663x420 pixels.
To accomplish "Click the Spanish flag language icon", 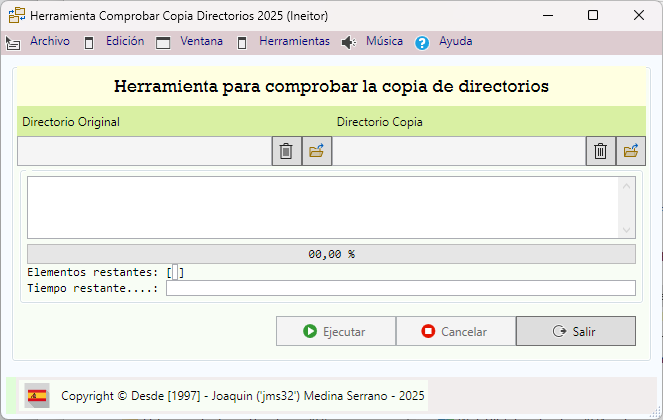I will coord(37,396).
